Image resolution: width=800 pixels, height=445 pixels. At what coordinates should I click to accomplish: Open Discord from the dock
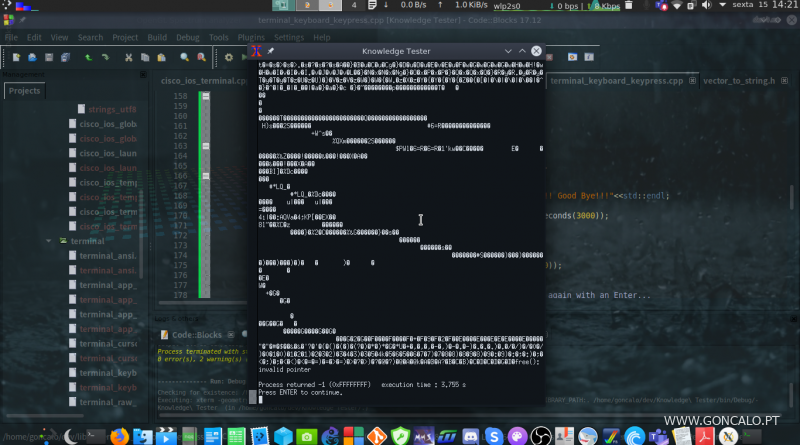(470, 436)
